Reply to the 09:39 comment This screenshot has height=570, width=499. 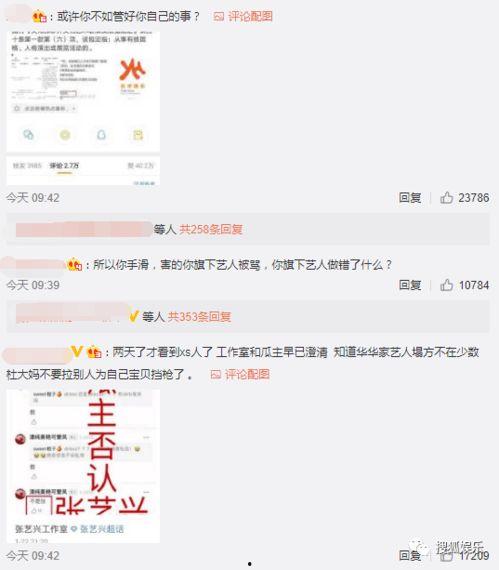click(x=410, y=285)
